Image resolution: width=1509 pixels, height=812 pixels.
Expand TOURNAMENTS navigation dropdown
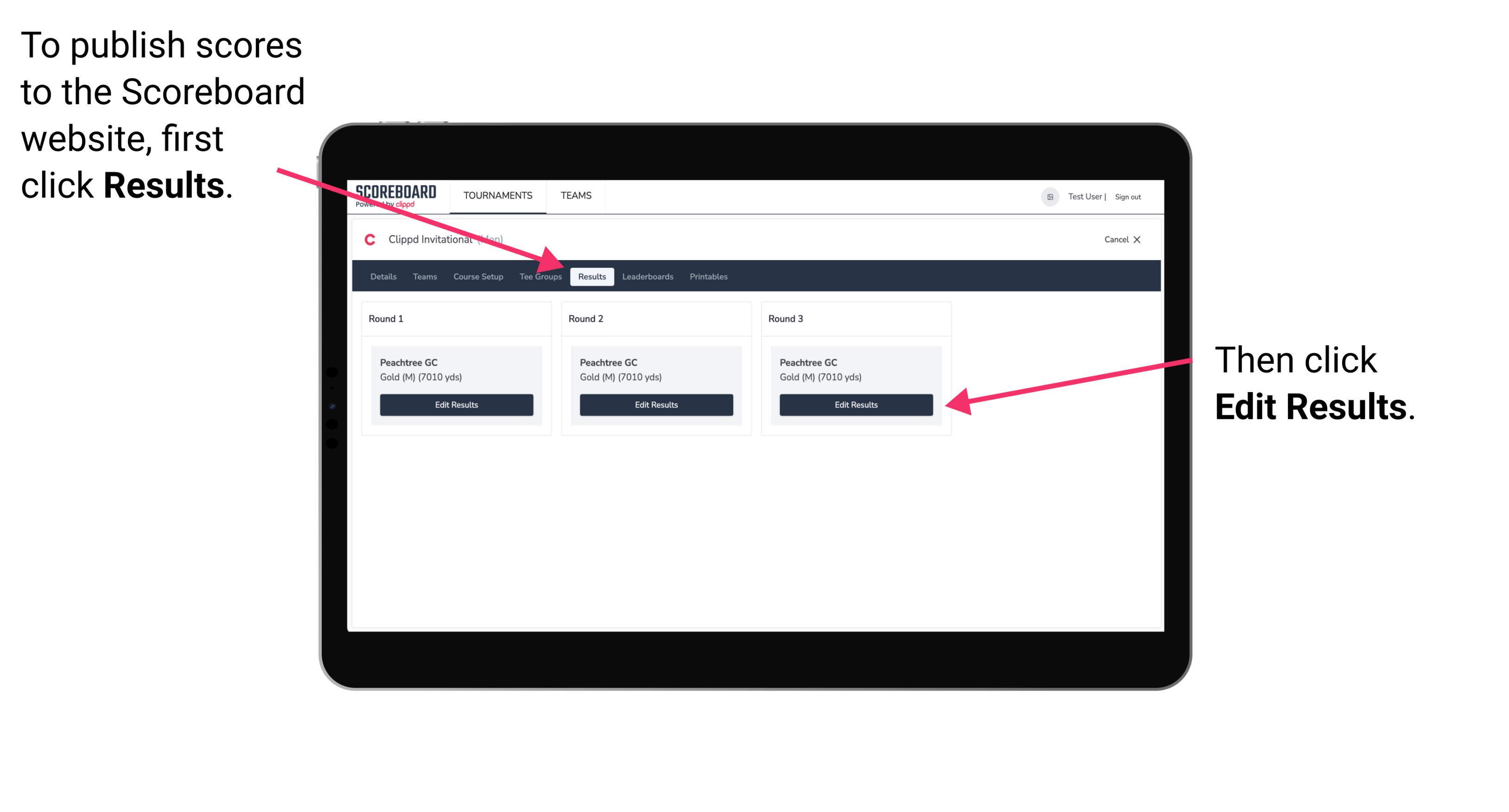497,195
